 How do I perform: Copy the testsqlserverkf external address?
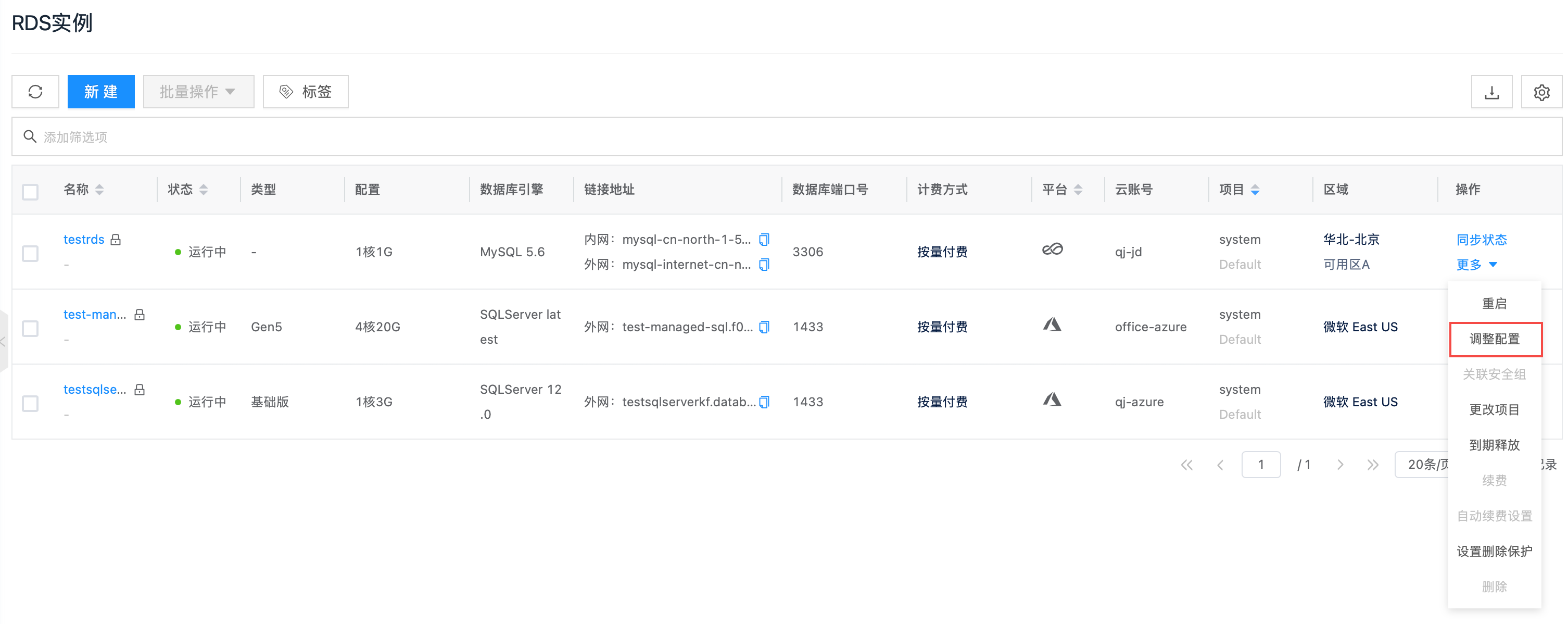pos(765,402)
